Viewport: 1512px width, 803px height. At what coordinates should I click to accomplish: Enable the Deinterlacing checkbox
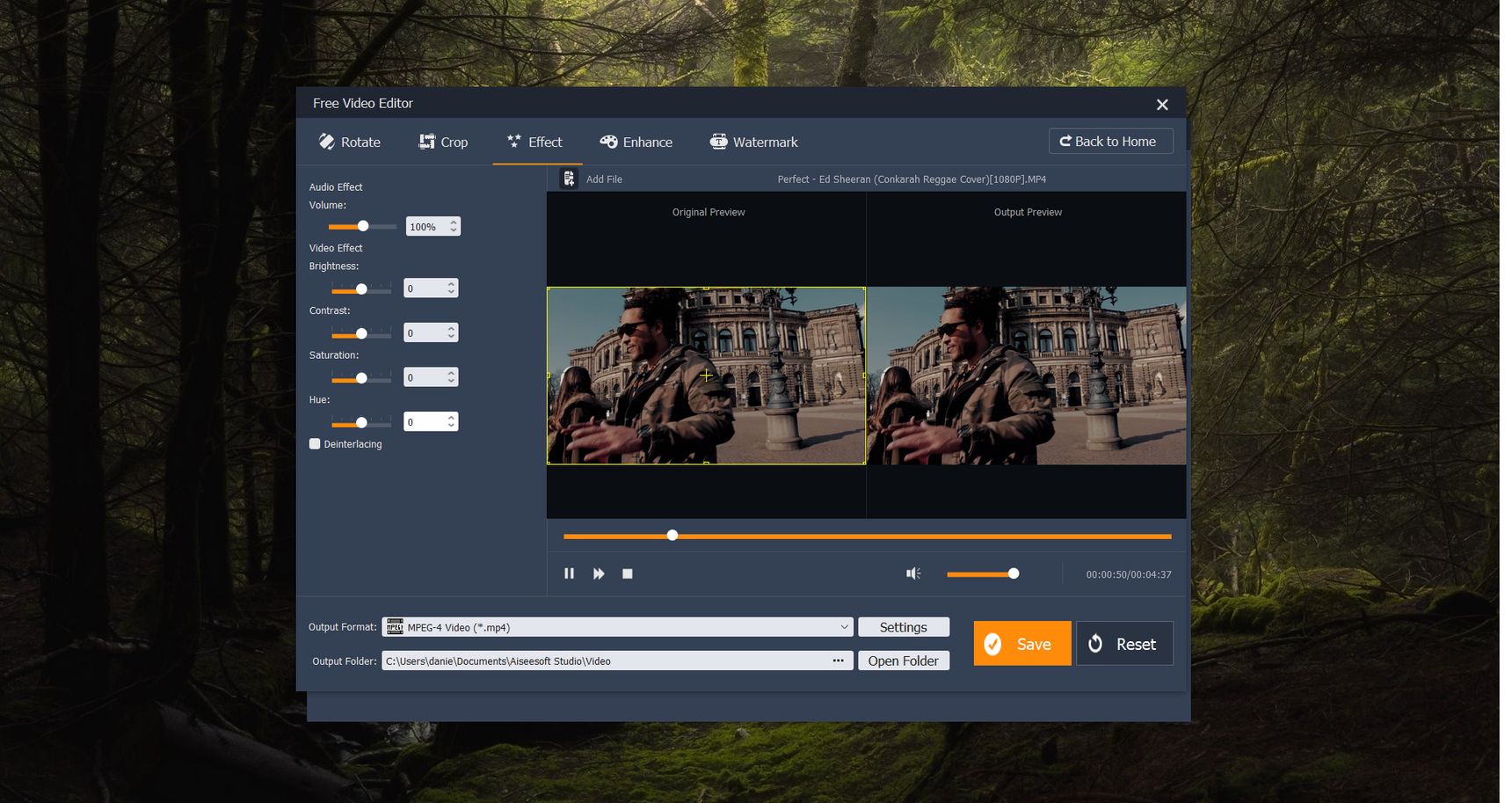coord(315,444)
